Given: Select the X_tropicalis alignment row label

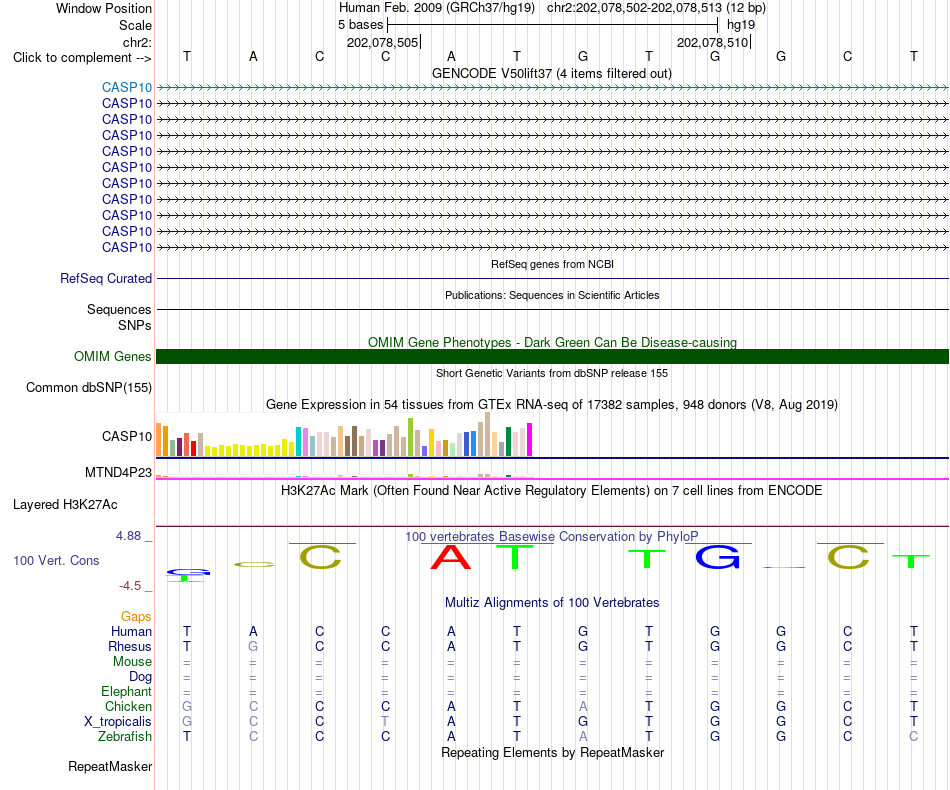Looking at the screenshot, I should (x=118, y=722).
